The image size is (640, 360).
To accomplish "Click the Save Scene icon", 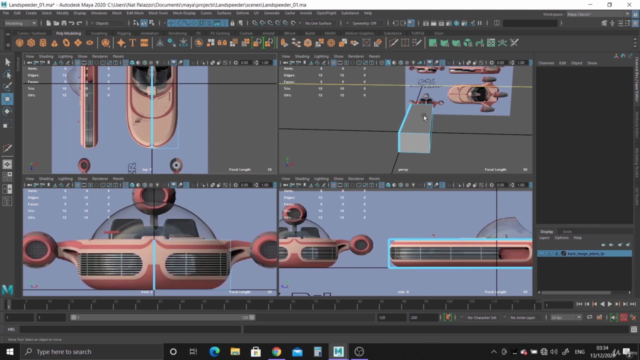I will (x=64, y=23).
